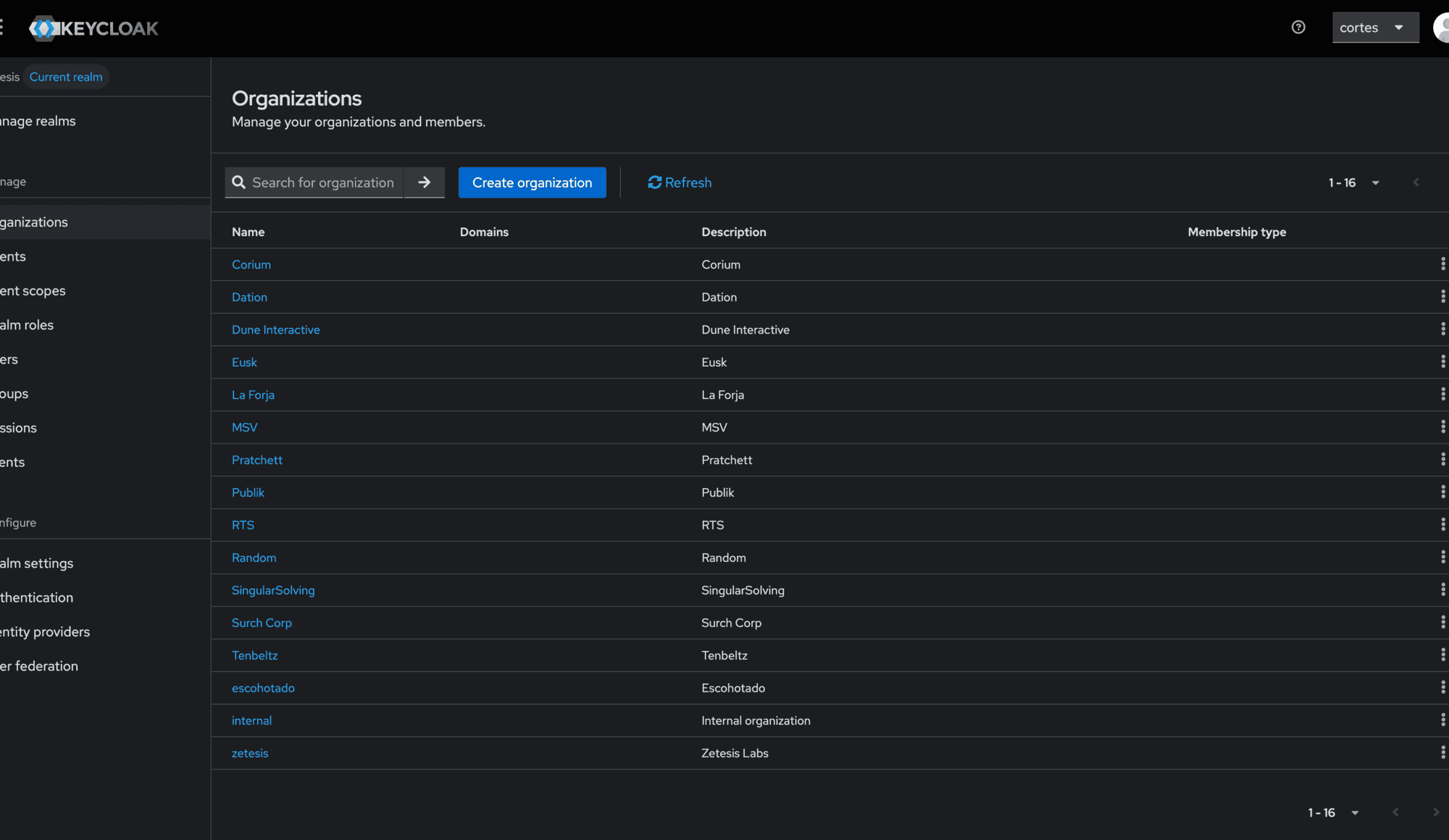The image size is (1449, 840).
Task: Click the Description column header
Action: [x=734, y=232]
